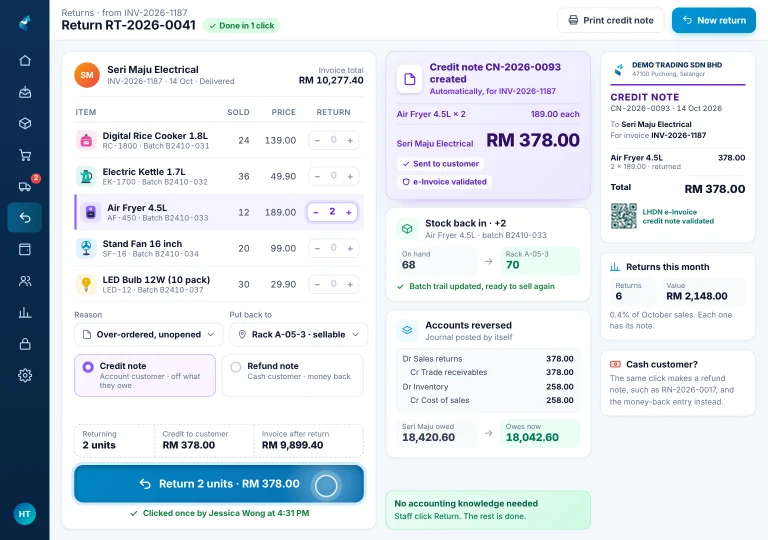
Task: Decrease Electric Kettle return quantity
Action: click(317, 176)
